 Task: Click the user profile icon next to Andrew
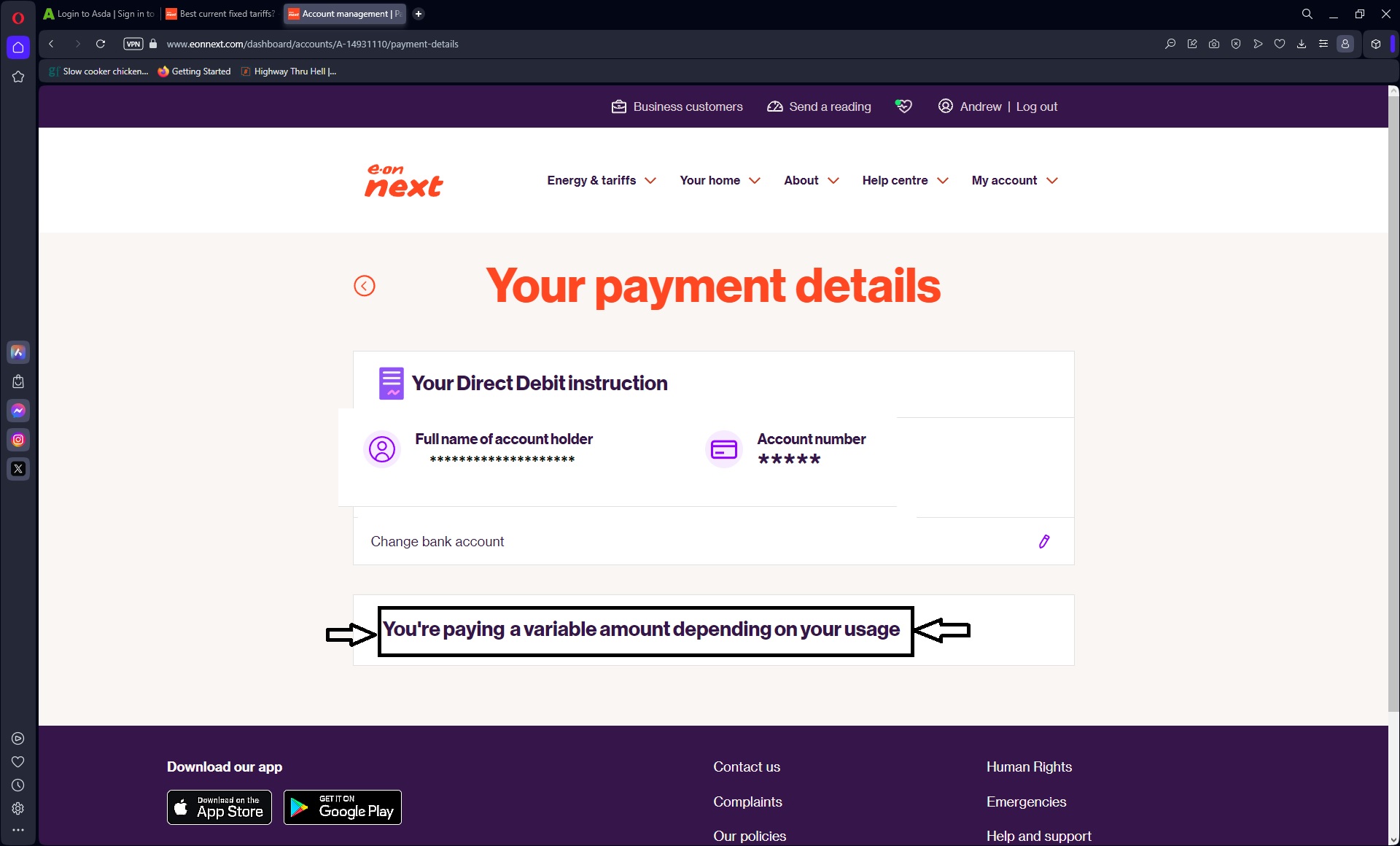click(945, 107)
